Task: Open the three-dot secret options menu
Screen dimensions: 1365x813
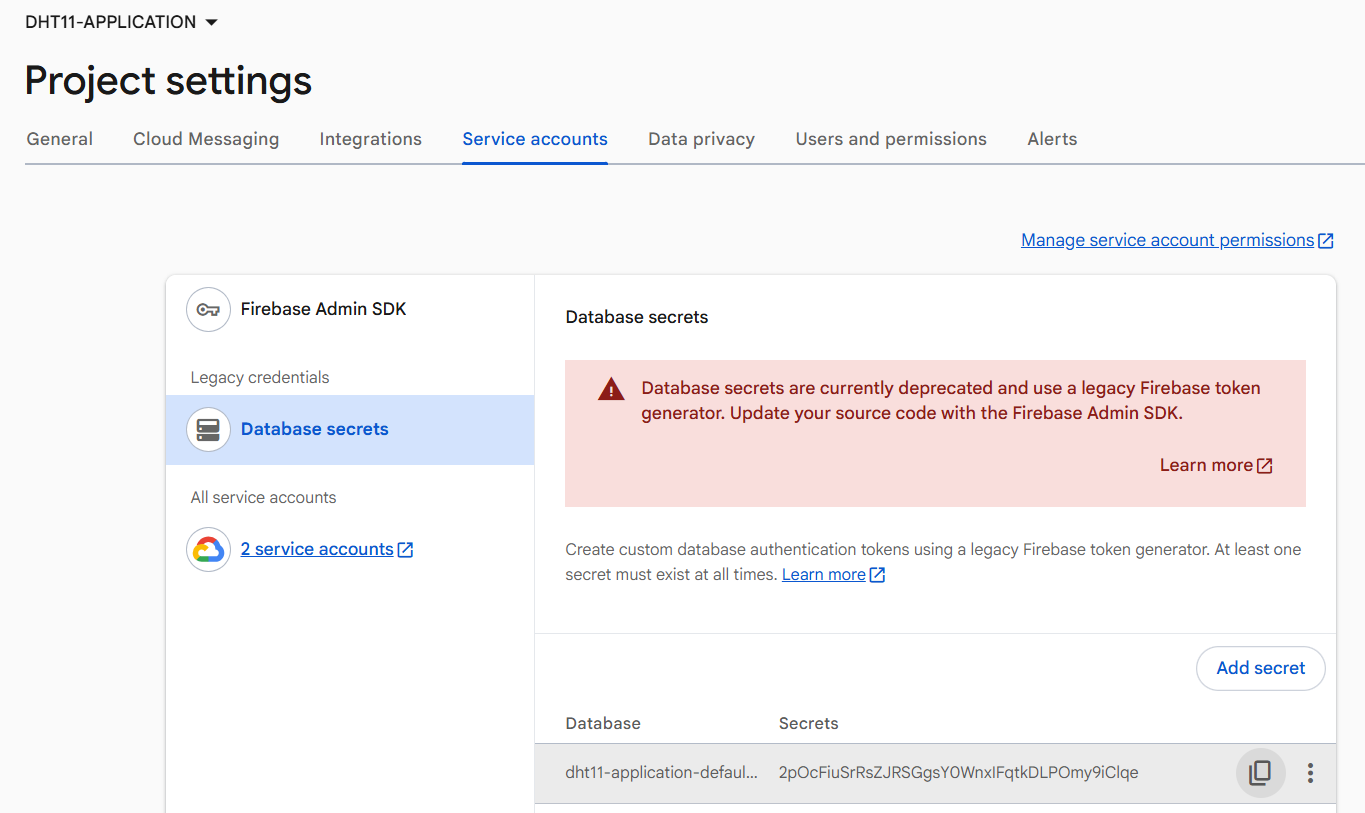Action: click(x=1310, y=773)
